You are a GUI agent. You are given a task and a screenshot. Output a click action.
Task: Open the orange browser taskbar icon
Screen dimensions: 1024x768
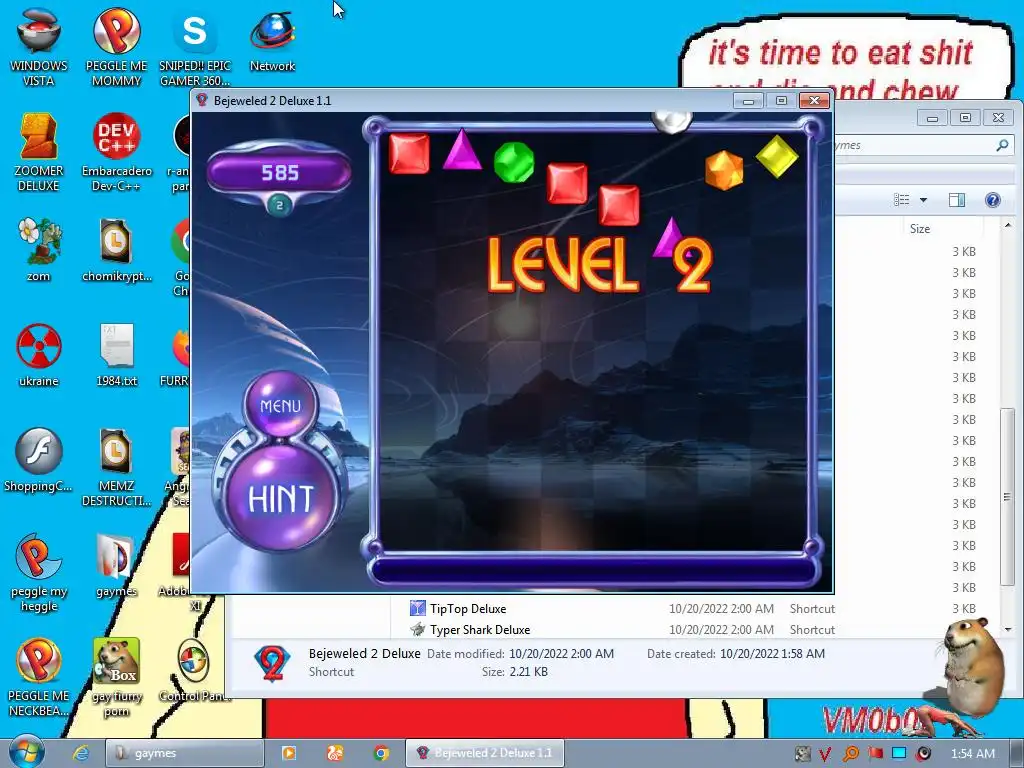pos(334,753)
